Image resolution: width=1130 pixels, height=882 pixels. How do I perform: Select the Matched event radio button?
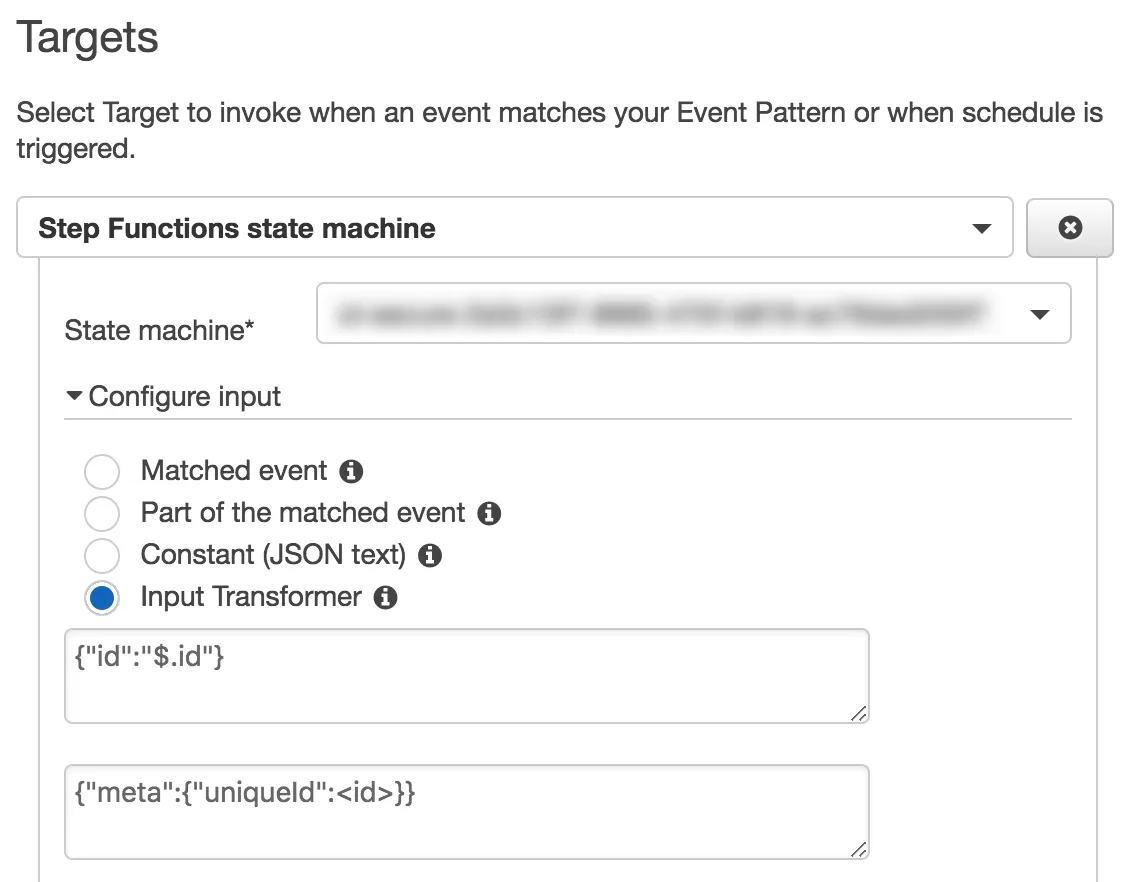[102, 472]
